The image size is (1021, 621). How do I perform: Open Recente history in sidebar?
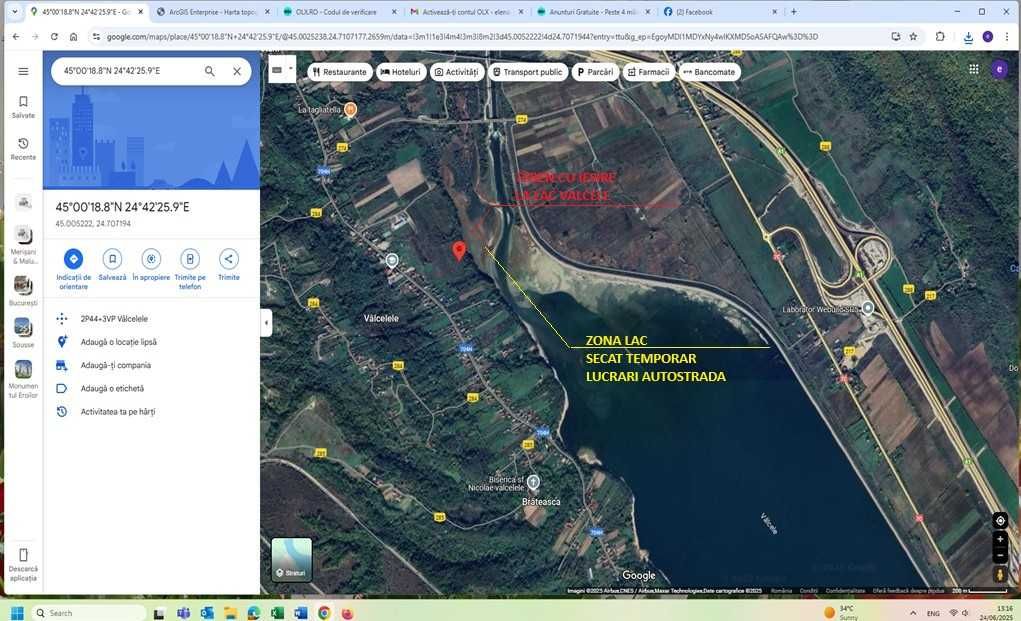click(23, 148)
